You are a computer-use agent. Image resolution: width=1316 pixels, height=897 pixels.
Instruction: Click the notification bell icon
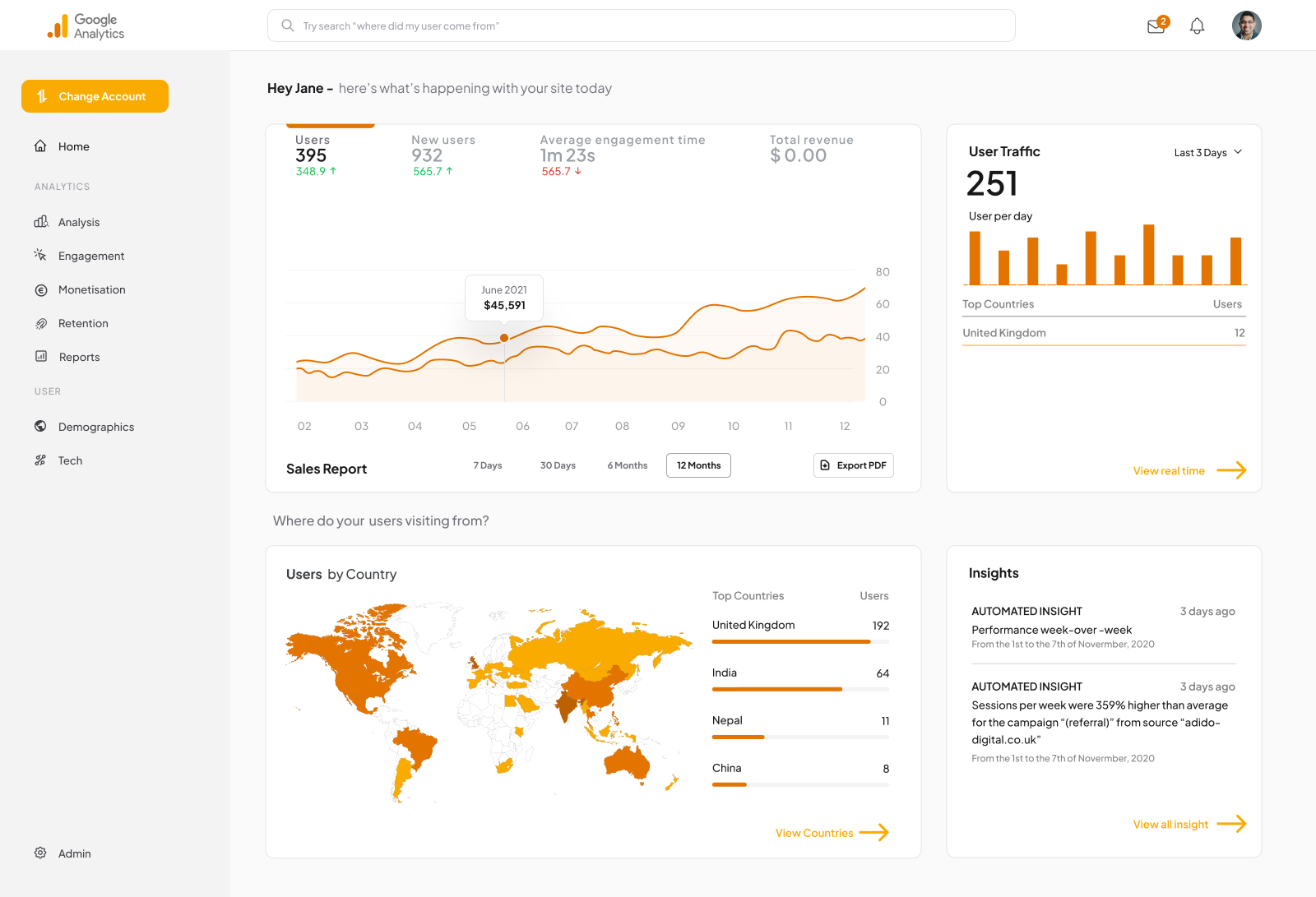1197,26
